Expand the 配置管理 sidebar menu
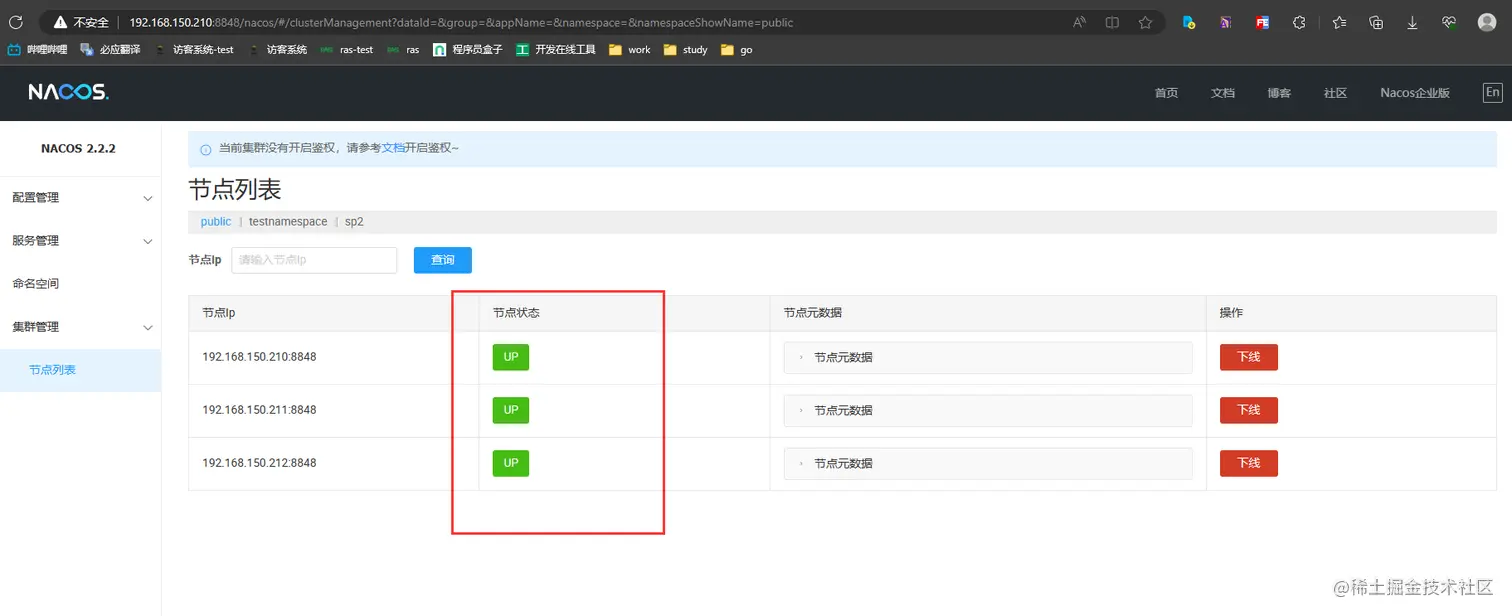1512x616 pixels. 80,198
